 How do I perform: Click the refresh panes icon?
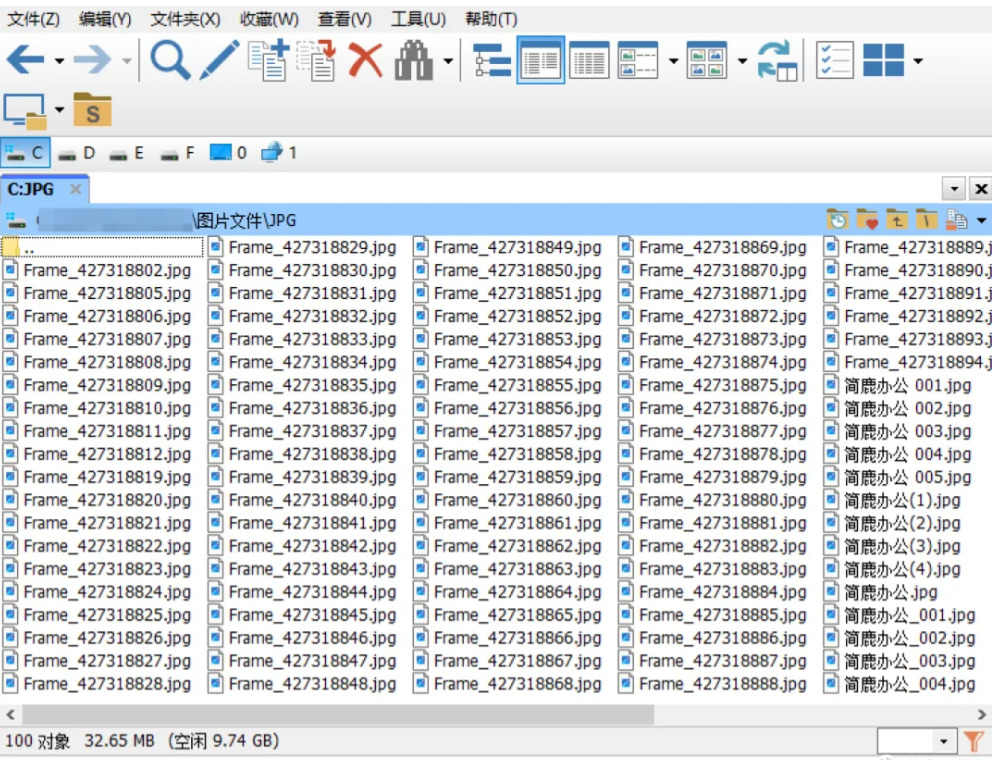pos(777,61)
